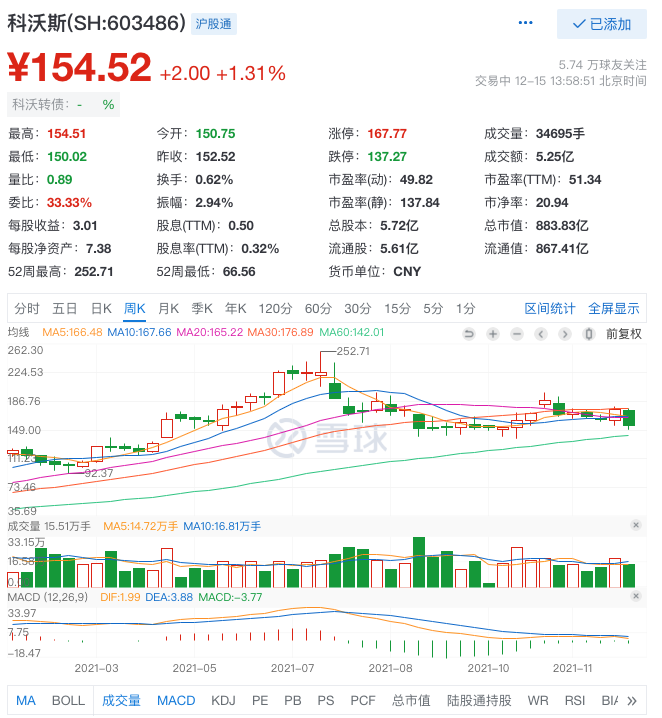Select the 周K chart tab
The width and height of the screenshot is (662, 718).
click(135, 308)
